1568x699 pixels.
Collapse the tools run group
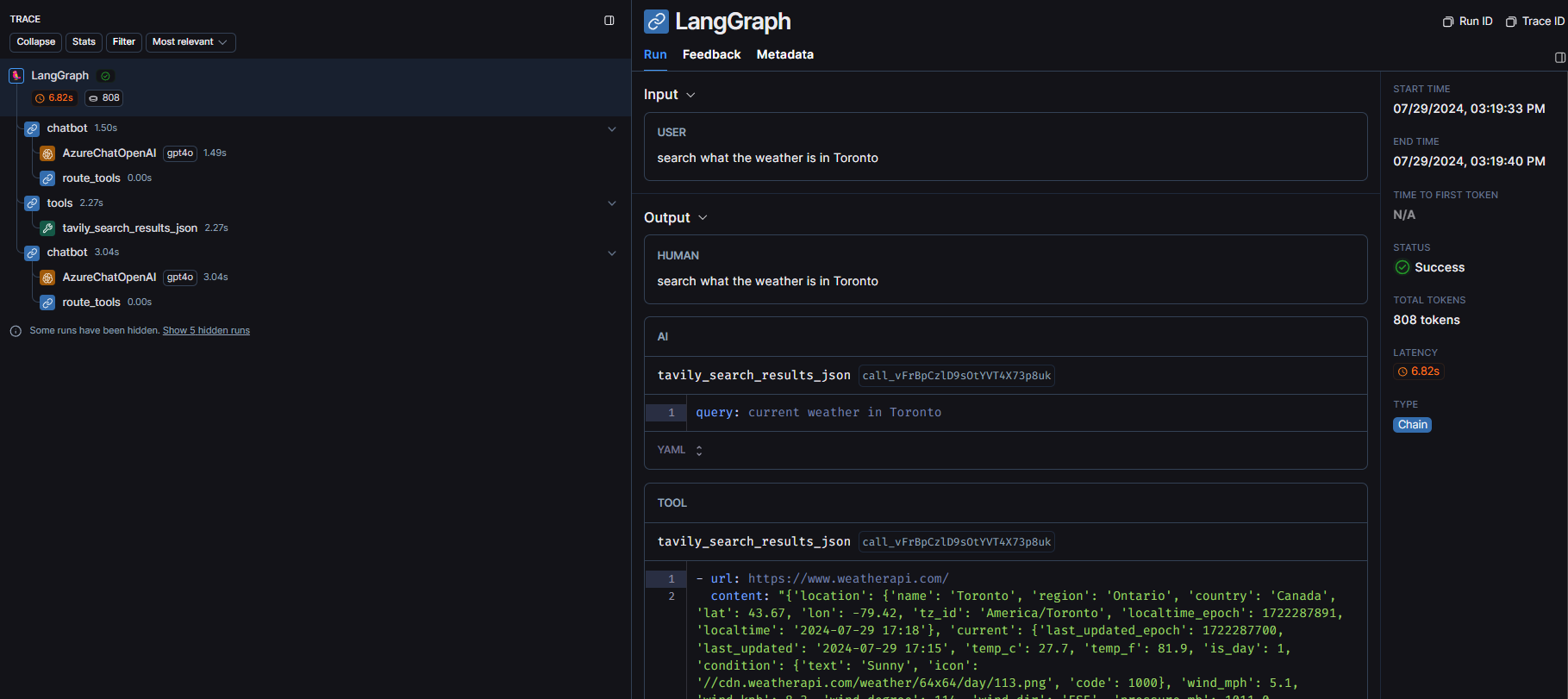(x=612, y=203)
